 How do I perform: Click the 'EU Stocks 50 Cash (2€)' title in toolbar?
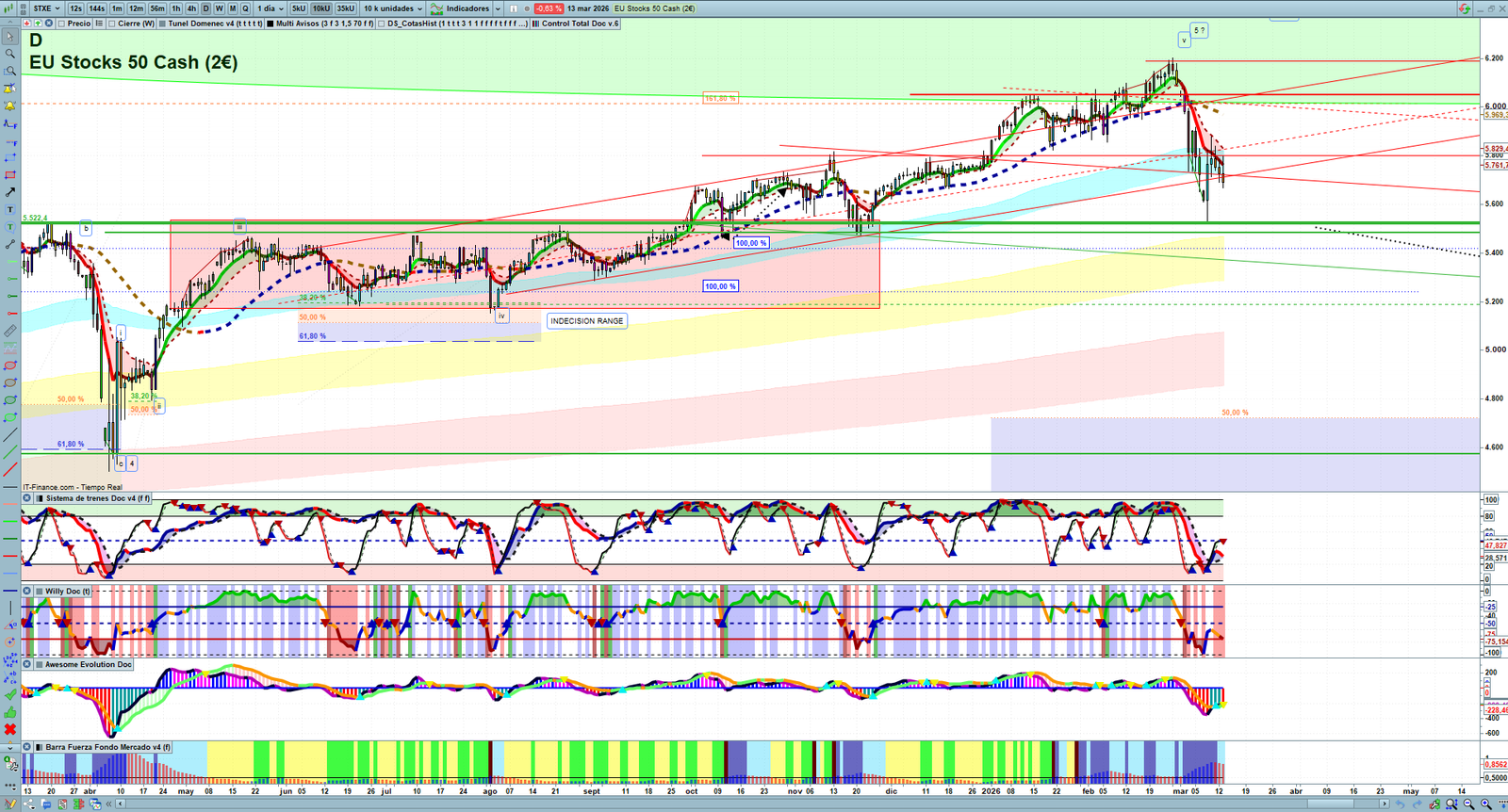655,8
